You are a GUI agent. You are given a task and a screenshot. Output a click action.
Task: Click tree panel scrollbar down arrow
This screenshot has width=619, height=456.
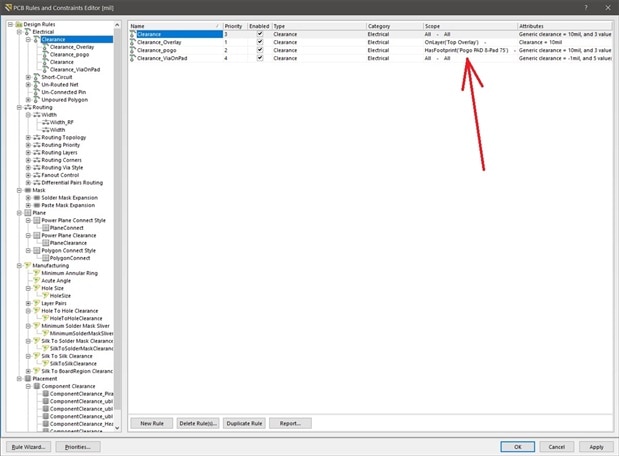pos(117,428)
